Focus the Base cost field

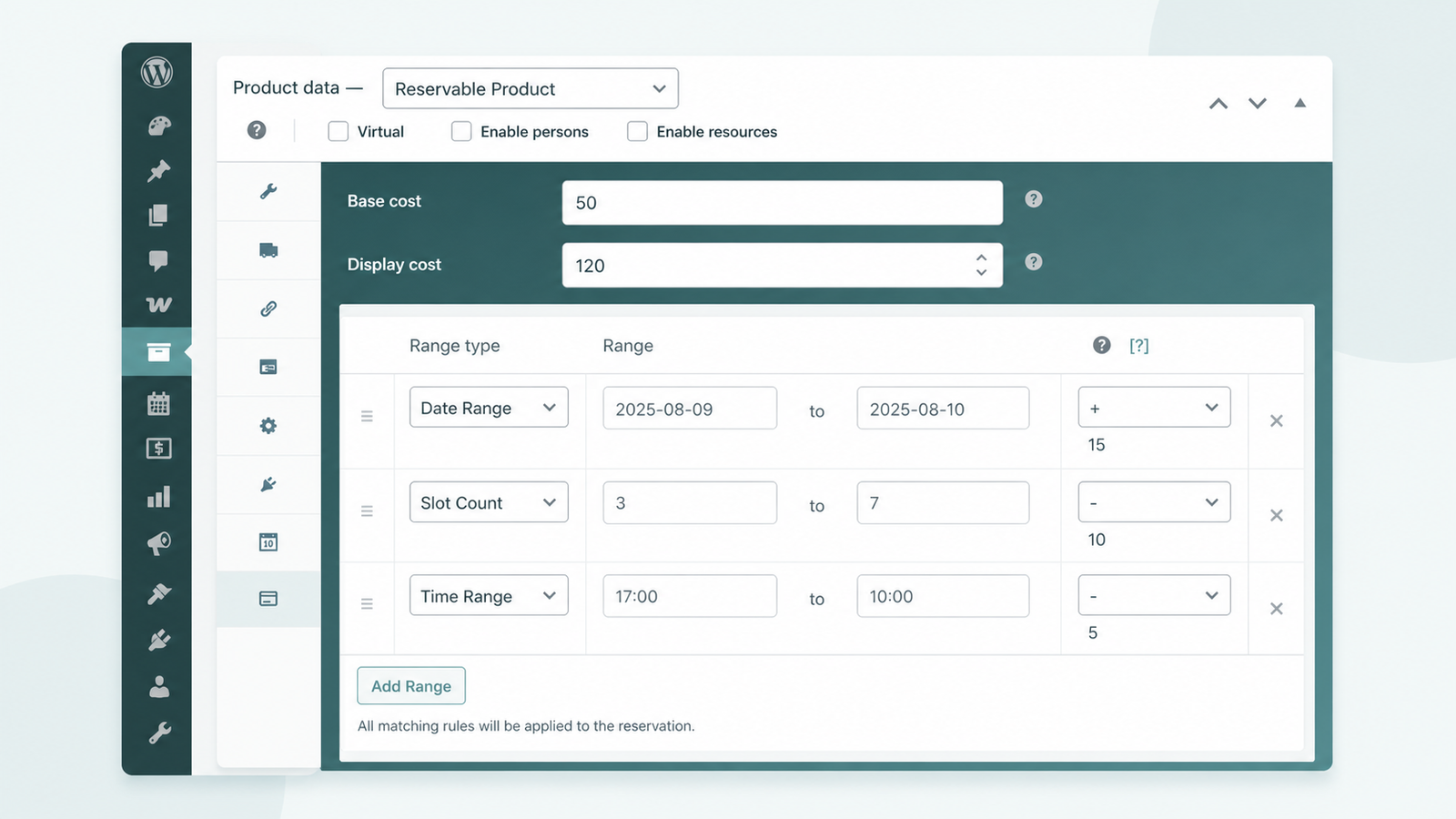click(x=783, y=202)
